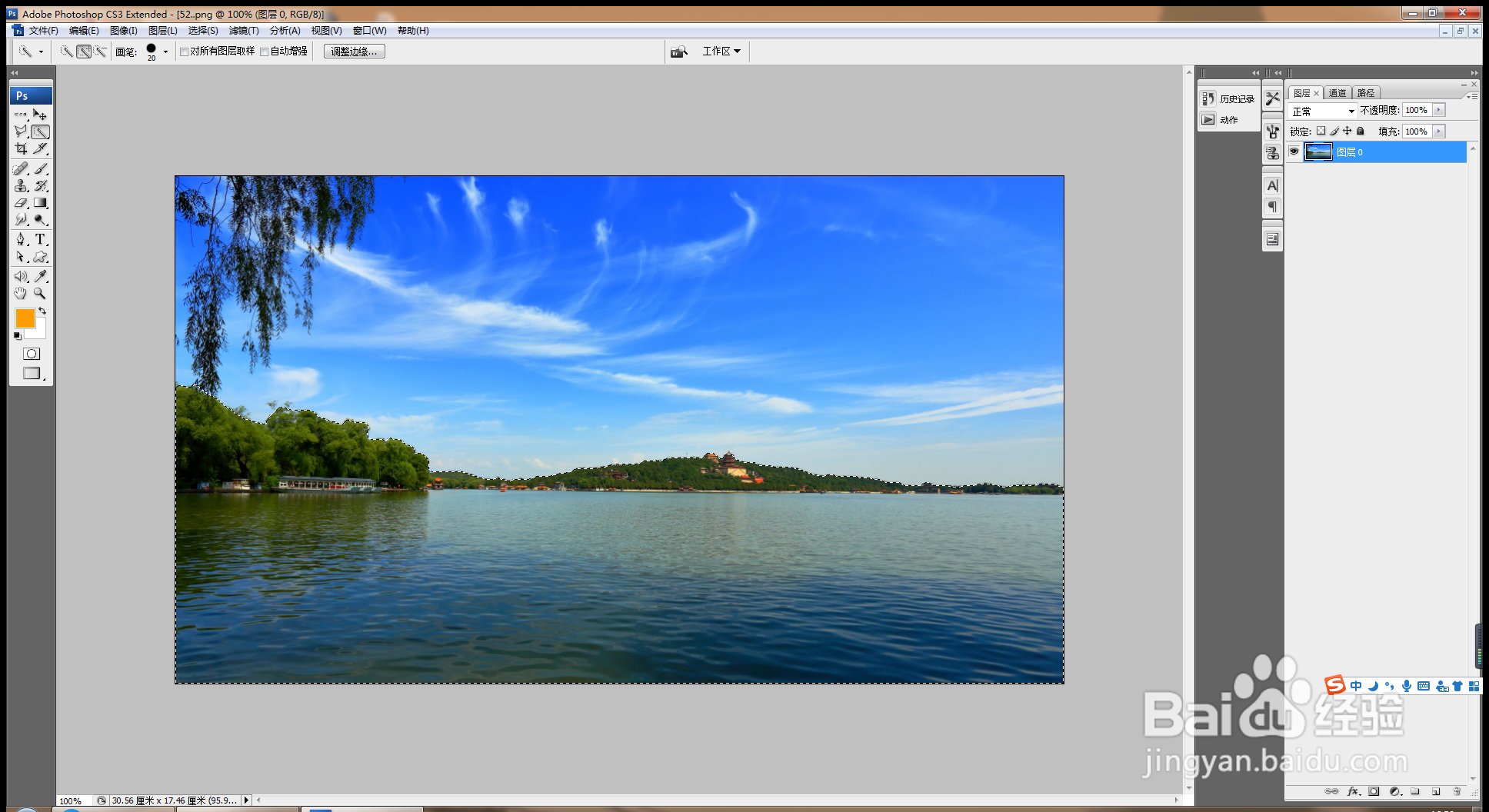Create a new layer
Image resolution: width=1489 pixels, height=812 pixels.
tap(1436, 791)
